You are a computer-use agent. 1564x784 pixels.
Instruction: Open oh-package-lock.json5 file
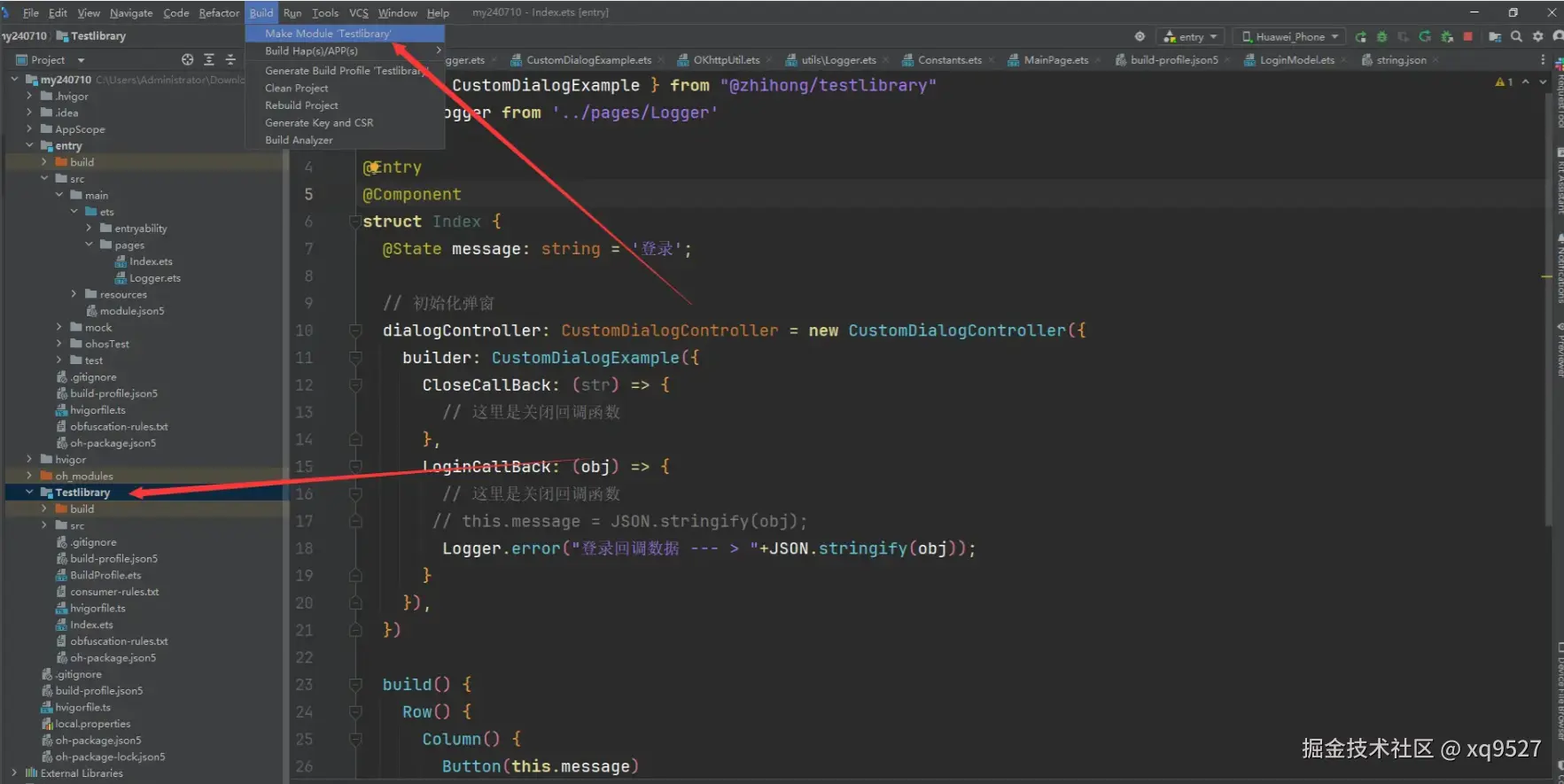110,757
